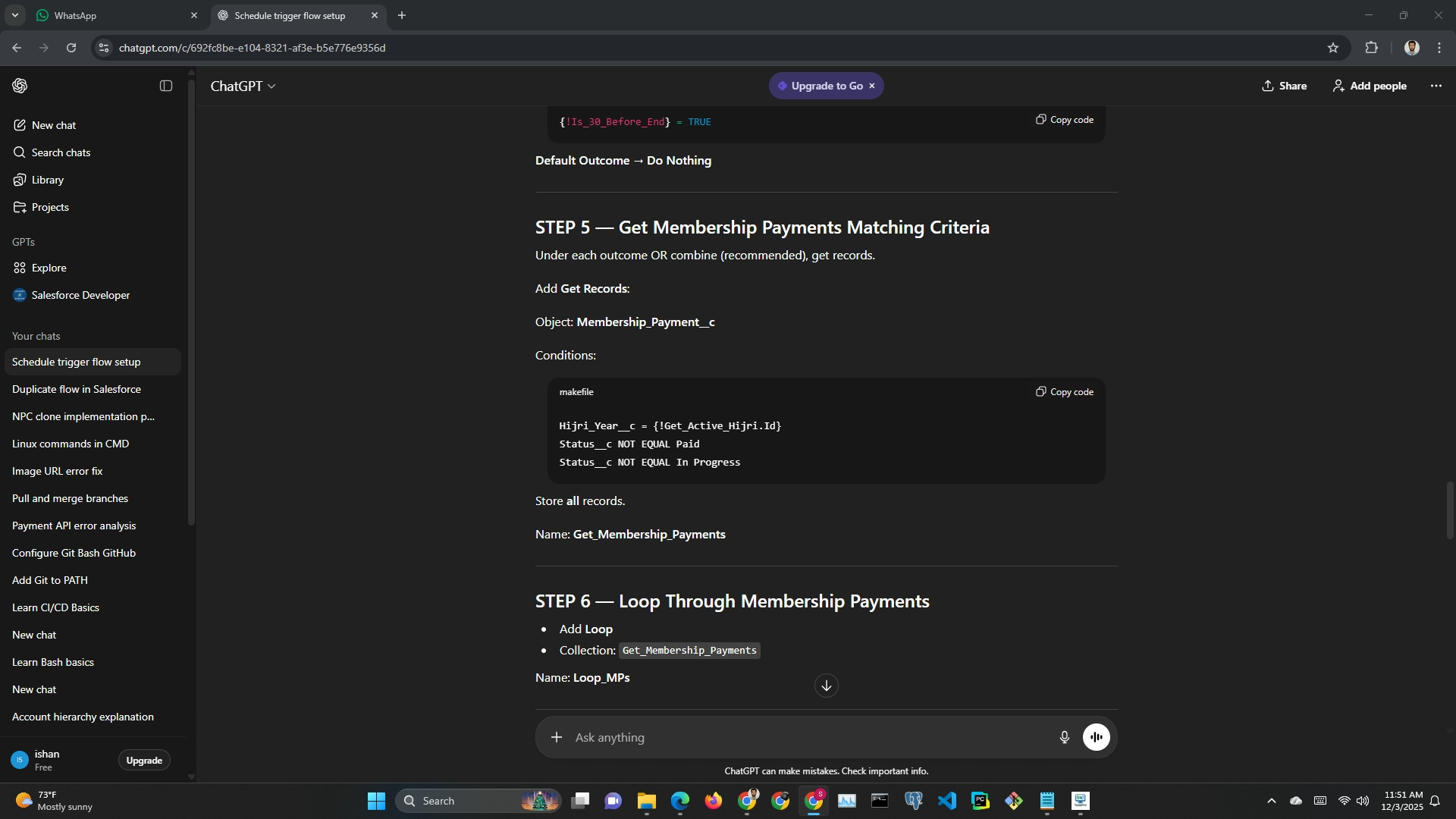This screenshot has width=1456, height=819.
Task: Open the Payment API error analysis chat
Action: tap(74, 526)
